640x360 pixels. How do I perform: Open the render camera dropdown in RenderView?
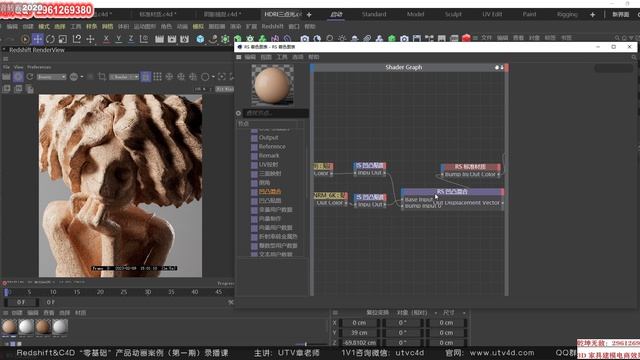[124, 77]
